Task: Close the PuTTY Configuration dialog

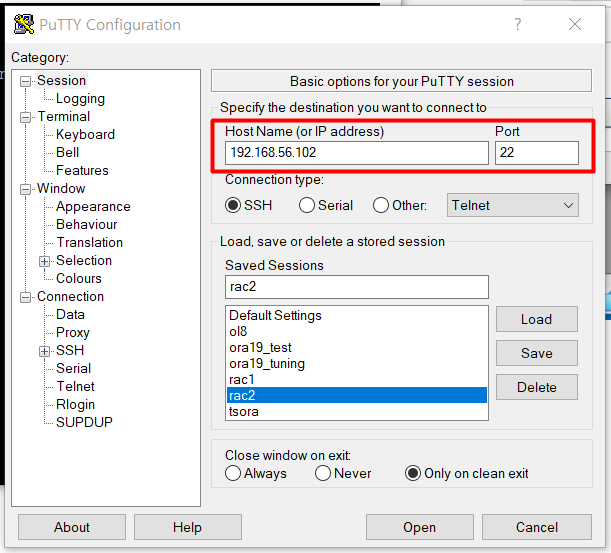Action: coord(575,24)
